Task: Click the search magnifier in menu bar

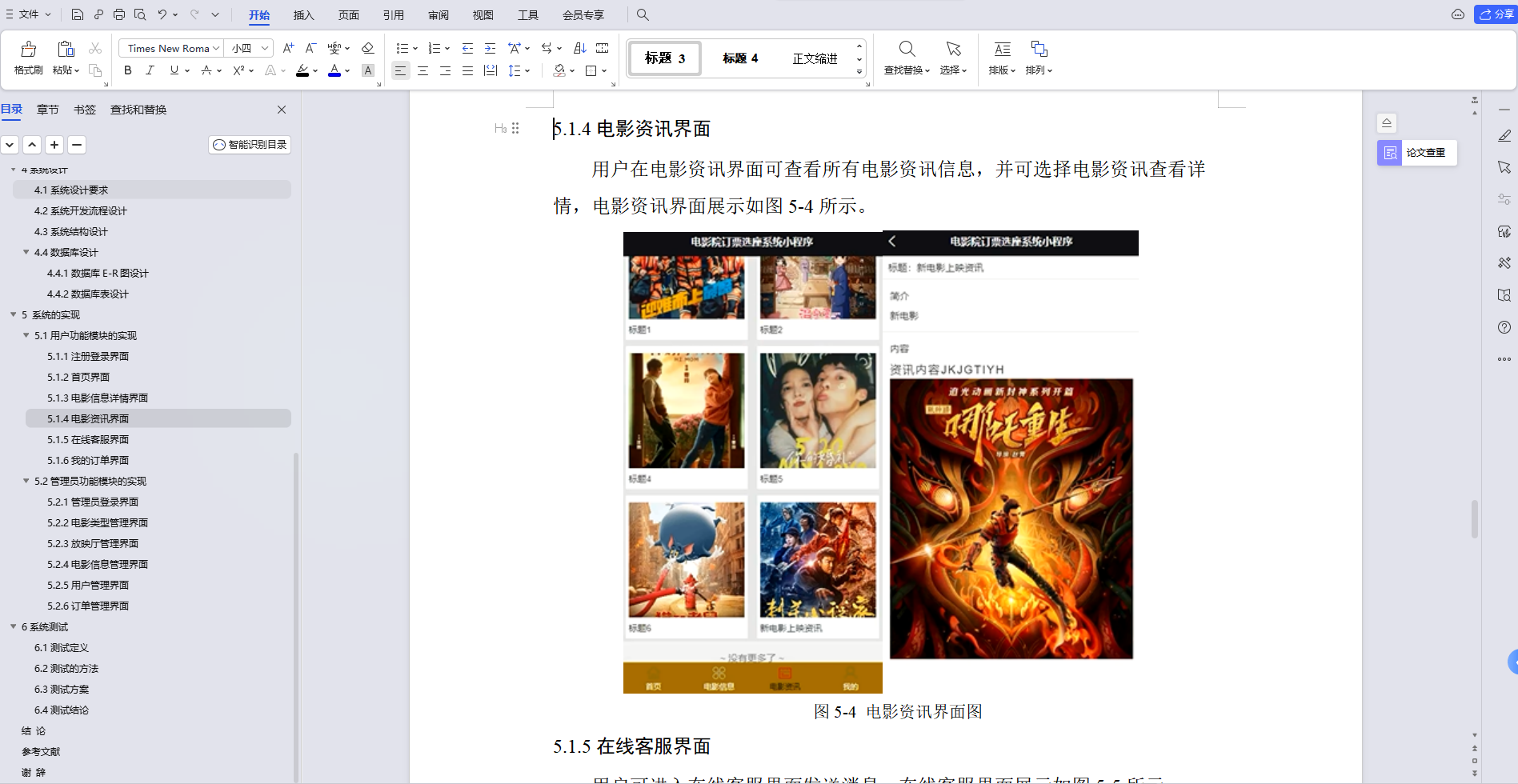Action: coord(643,14)
